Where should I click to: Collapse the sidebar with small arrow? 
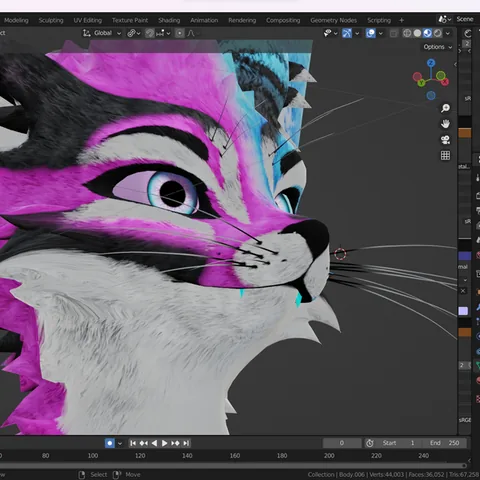[x=455, y=64]
